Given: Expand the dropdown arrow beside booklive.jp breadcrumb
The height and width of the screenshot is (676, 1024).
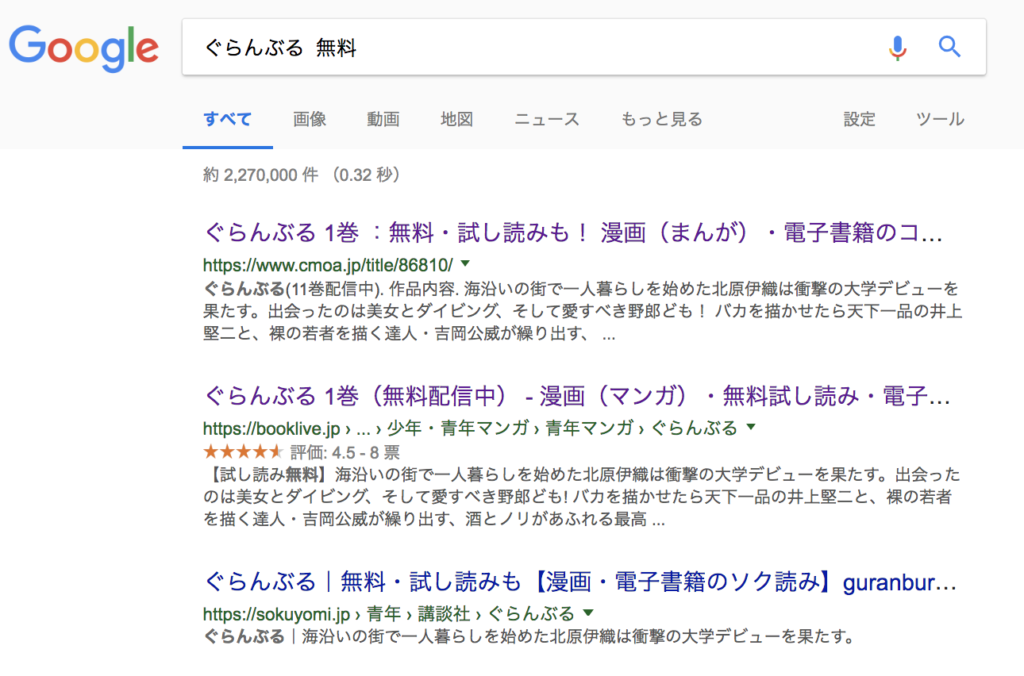Looking at the screenshot, I should 751,427.
